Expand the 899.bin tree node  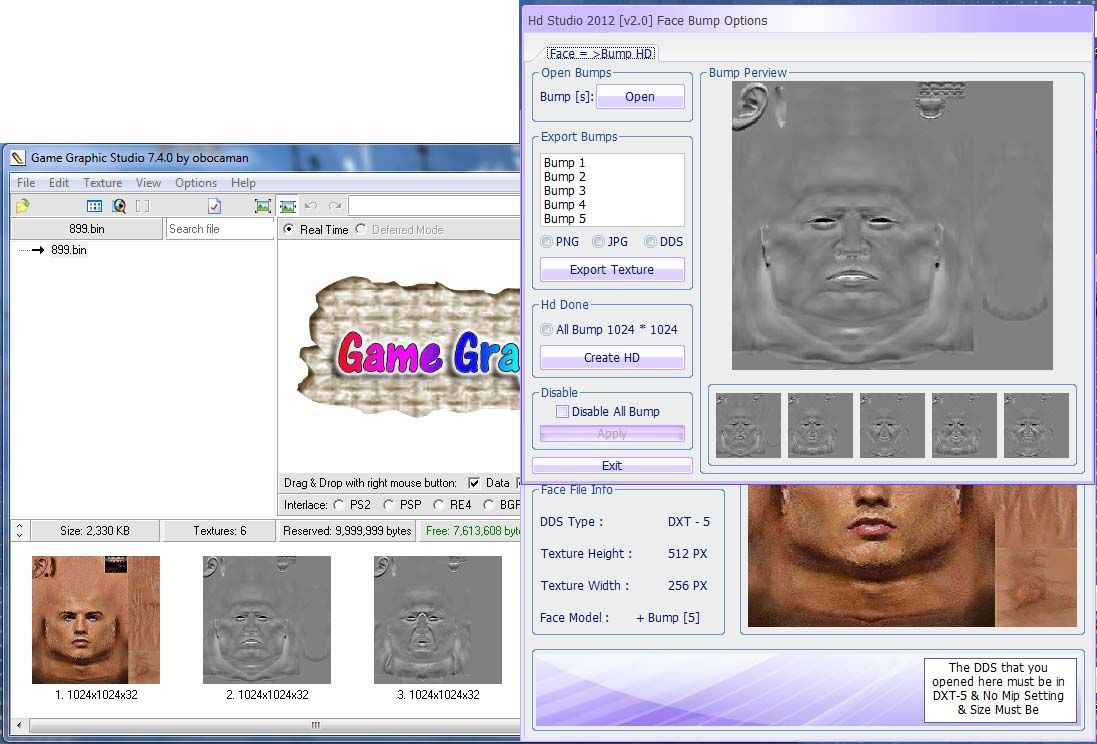(37, 250)
